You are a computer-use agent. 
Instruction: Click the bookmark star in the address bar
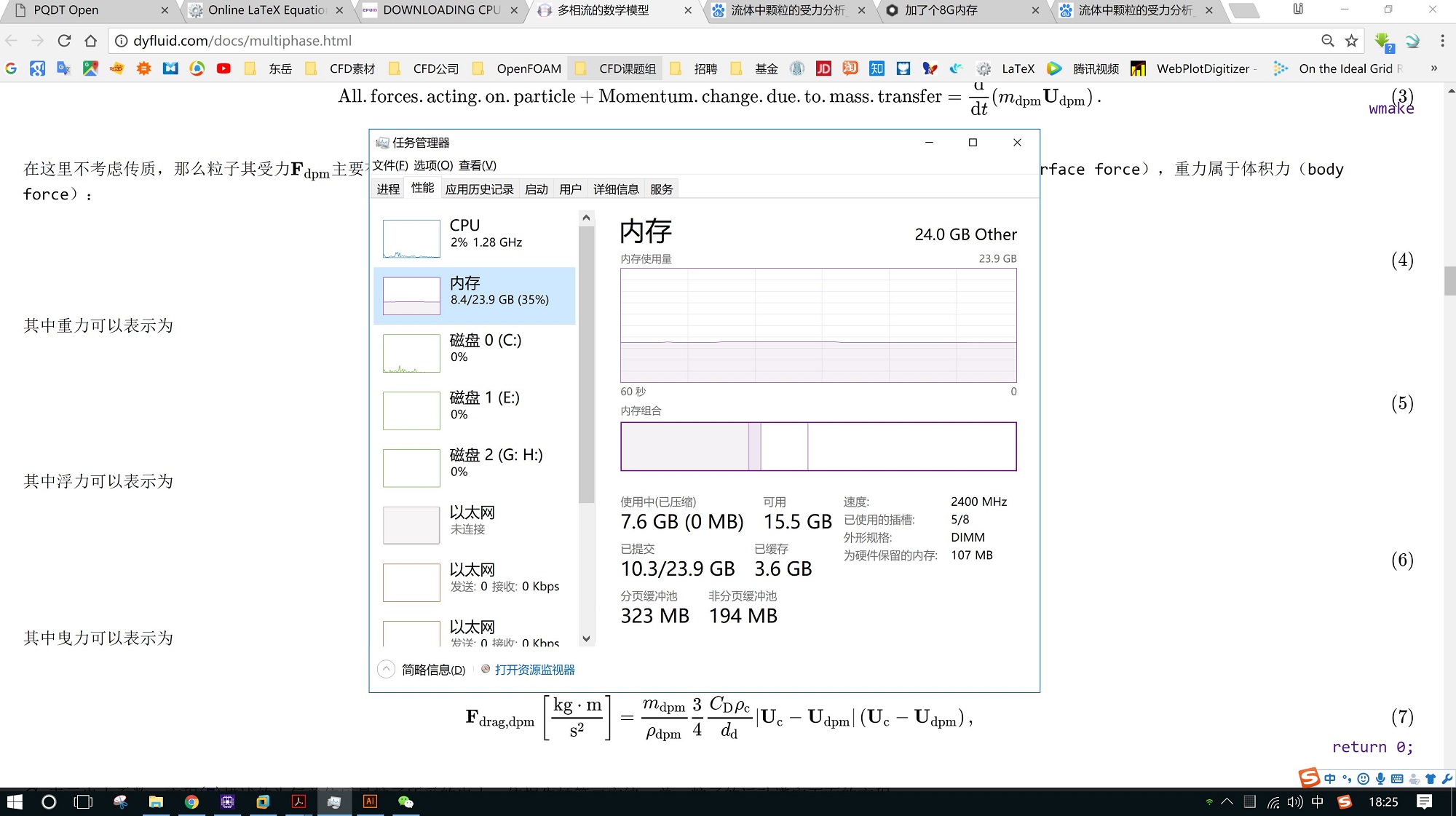tap(1350, 41)
